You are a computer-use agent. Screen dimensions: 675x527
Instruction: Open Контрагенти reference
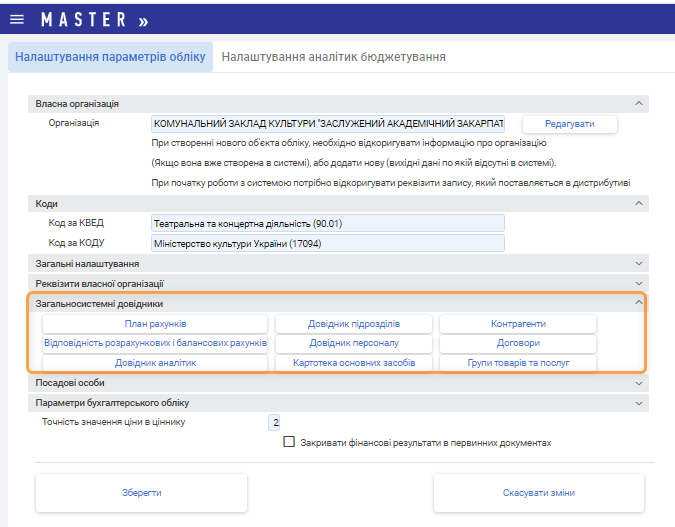point(517,324)
